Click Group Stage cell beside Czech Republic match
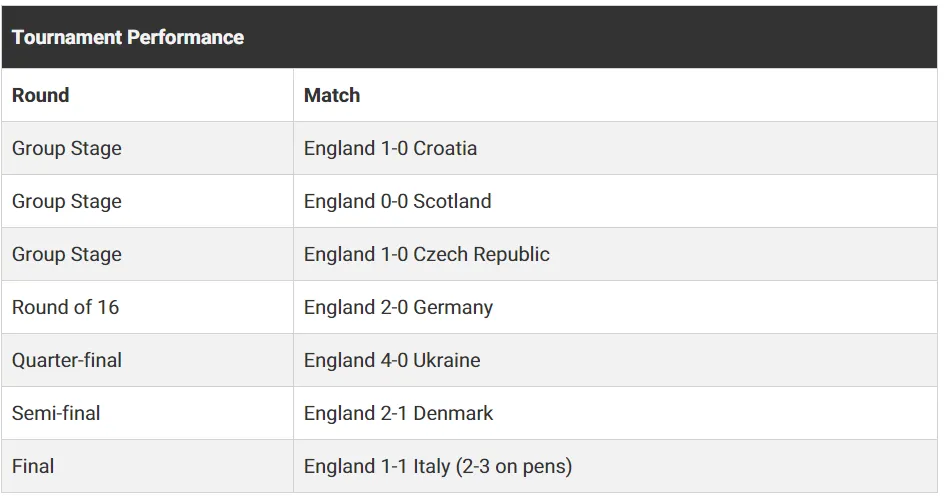The height and width of the screenshot is (499, 946). coord(147,254)
